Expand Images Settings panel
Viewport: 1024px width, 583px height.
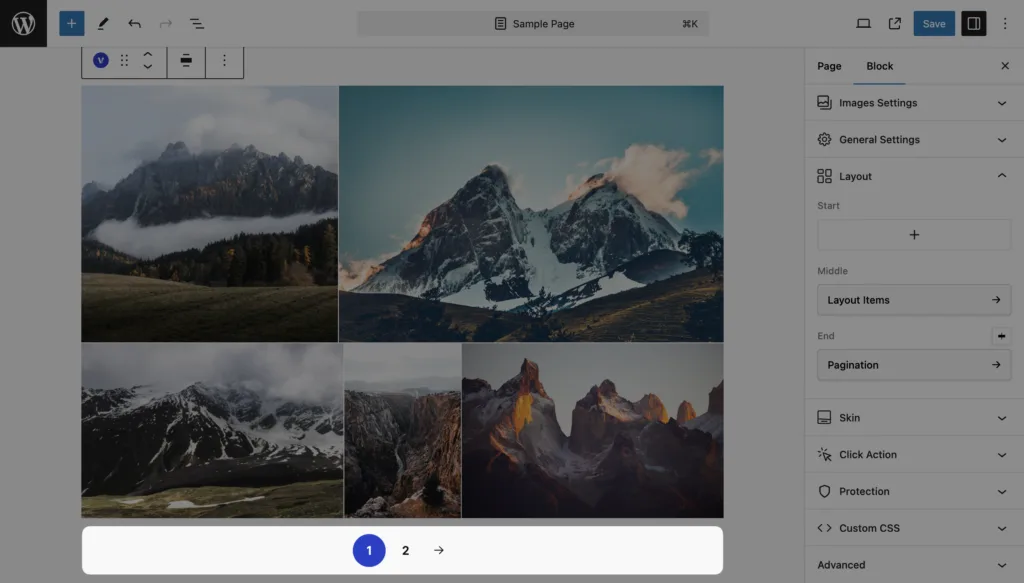914,102
